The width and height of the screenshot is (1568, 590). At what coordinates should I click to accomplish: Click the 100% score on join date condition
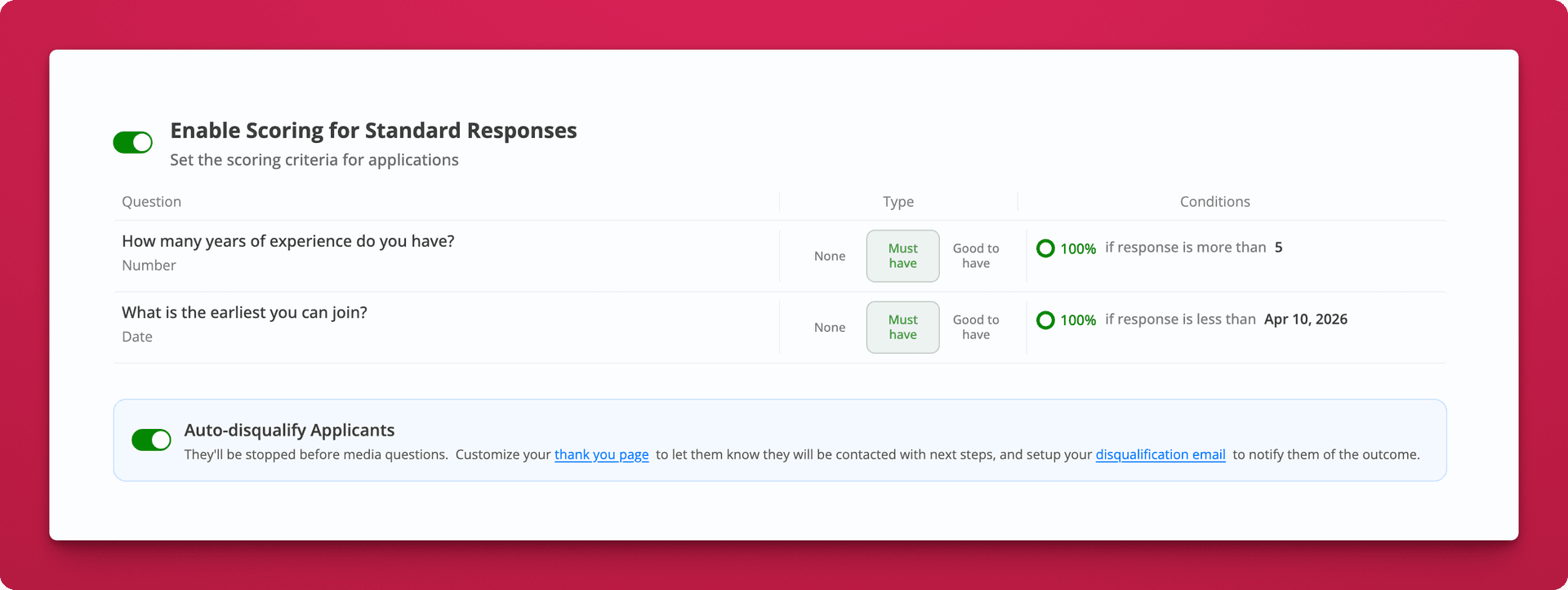pyautogui.click(x=1078, y=320)
